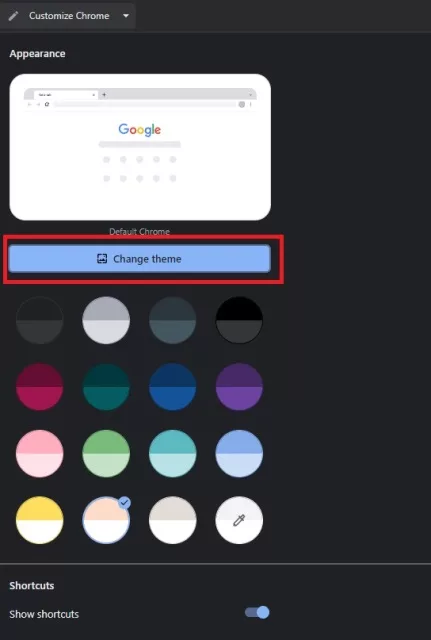The height and width of the screenshot is (640, 431).
Task: Click the image icon on Change theme
Action: click(x=102, y=259)
